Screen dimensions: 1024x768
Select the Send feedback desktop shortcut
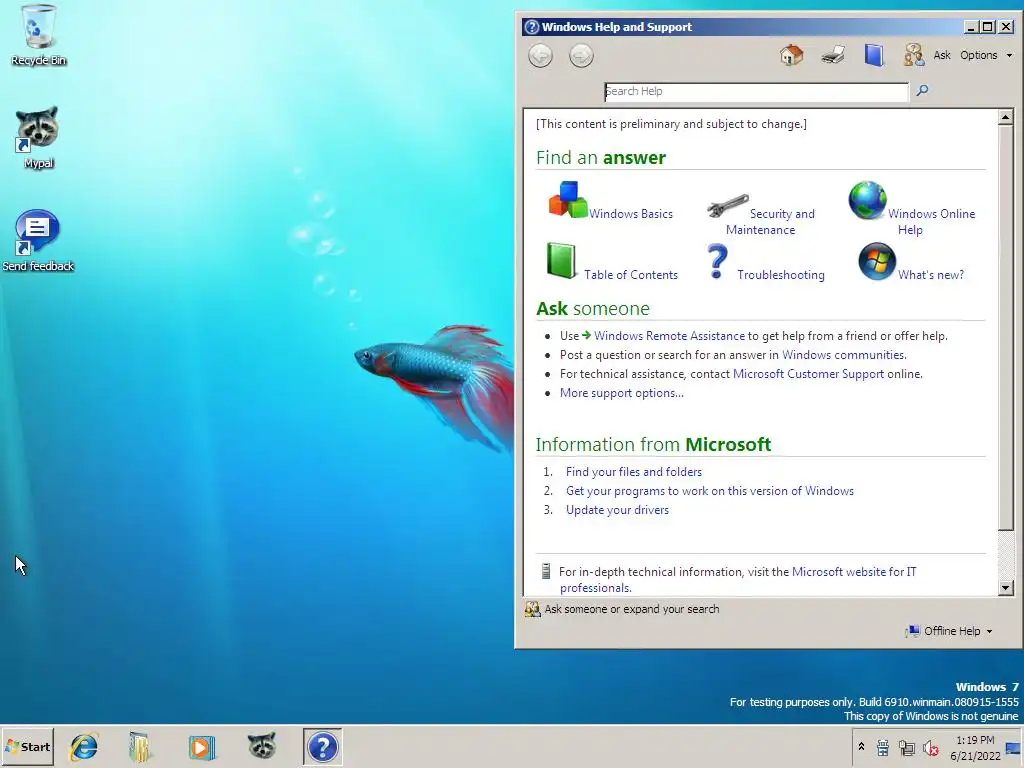38,240
